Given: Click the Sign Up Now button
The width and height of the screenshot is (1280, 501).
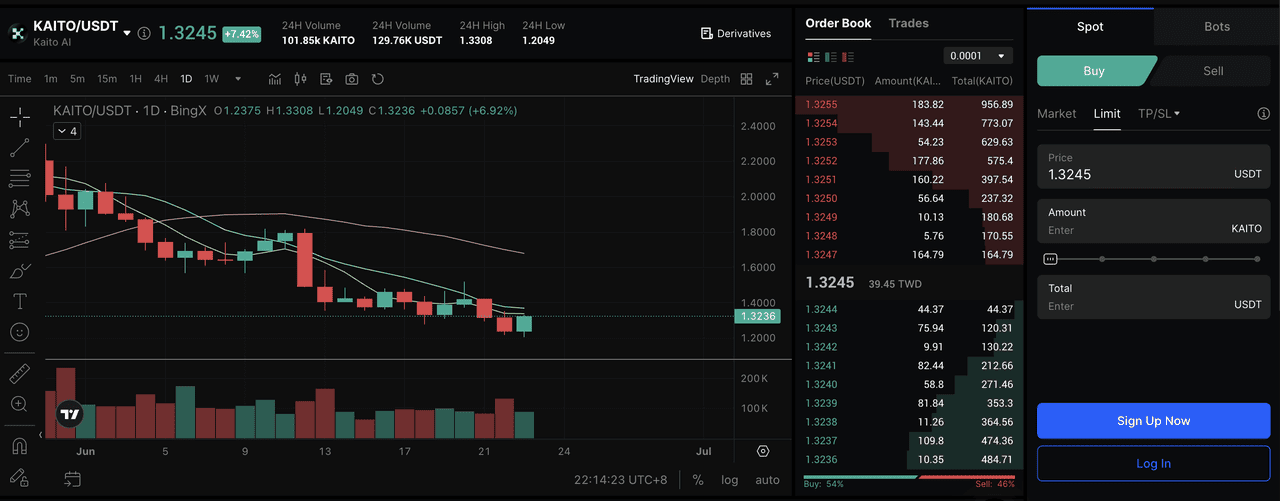Looking at the screenshot, I should [1153, 421].
